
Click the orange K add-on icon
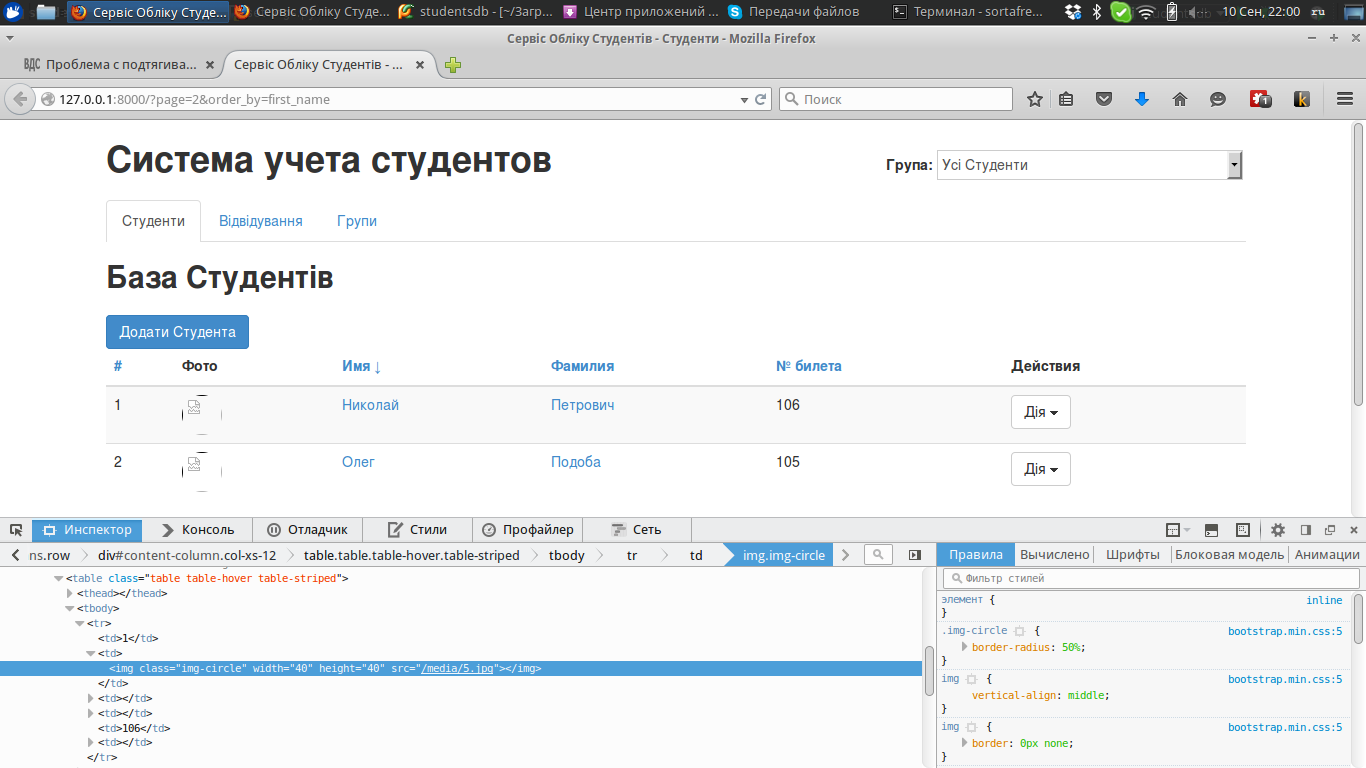1302,99
